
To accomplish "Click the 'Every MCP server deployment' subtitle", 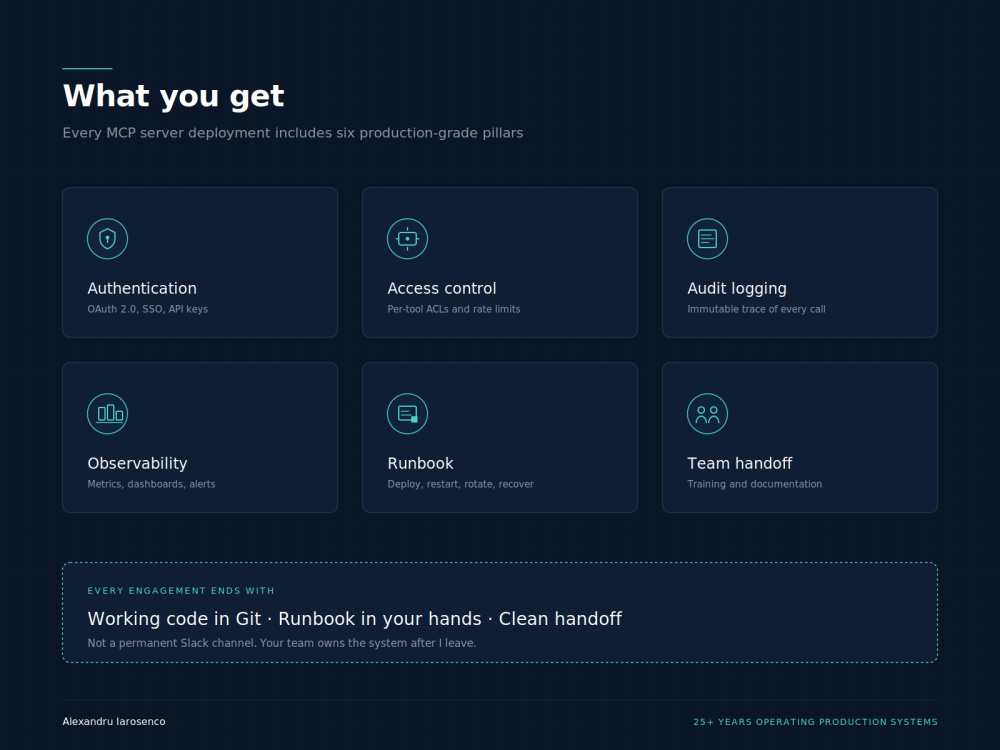I will 293,133.
